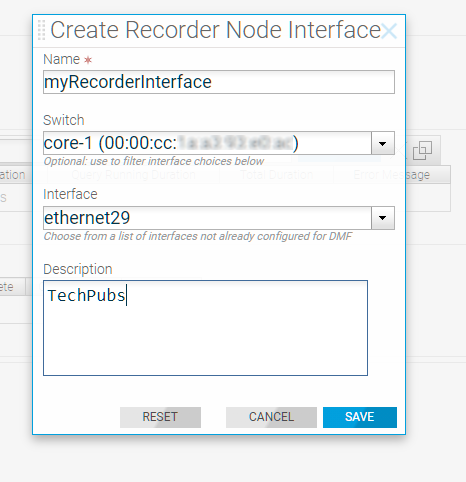Close the Create Recorder Node Interface dialog

point(389,31)
